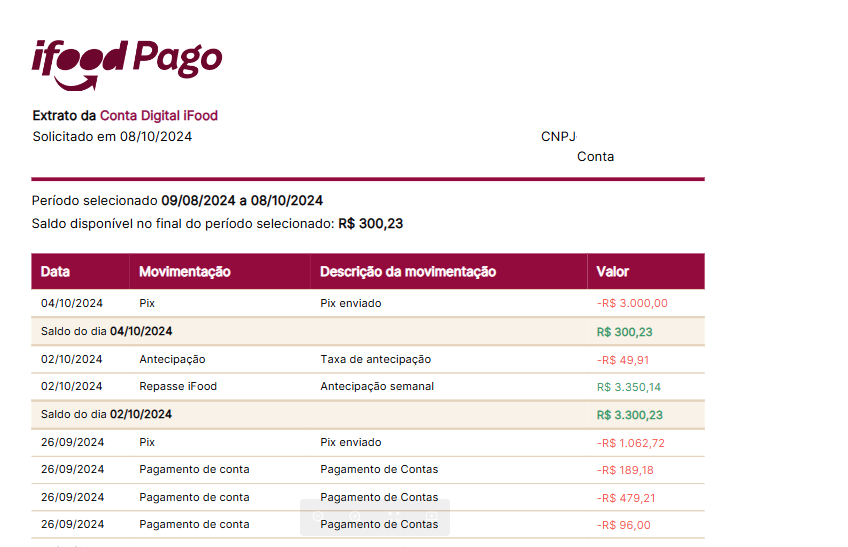This screenshot has width=848, height=547.
Task: Click 'Antecipação' movement cell
Action: [x=173, y=359]
